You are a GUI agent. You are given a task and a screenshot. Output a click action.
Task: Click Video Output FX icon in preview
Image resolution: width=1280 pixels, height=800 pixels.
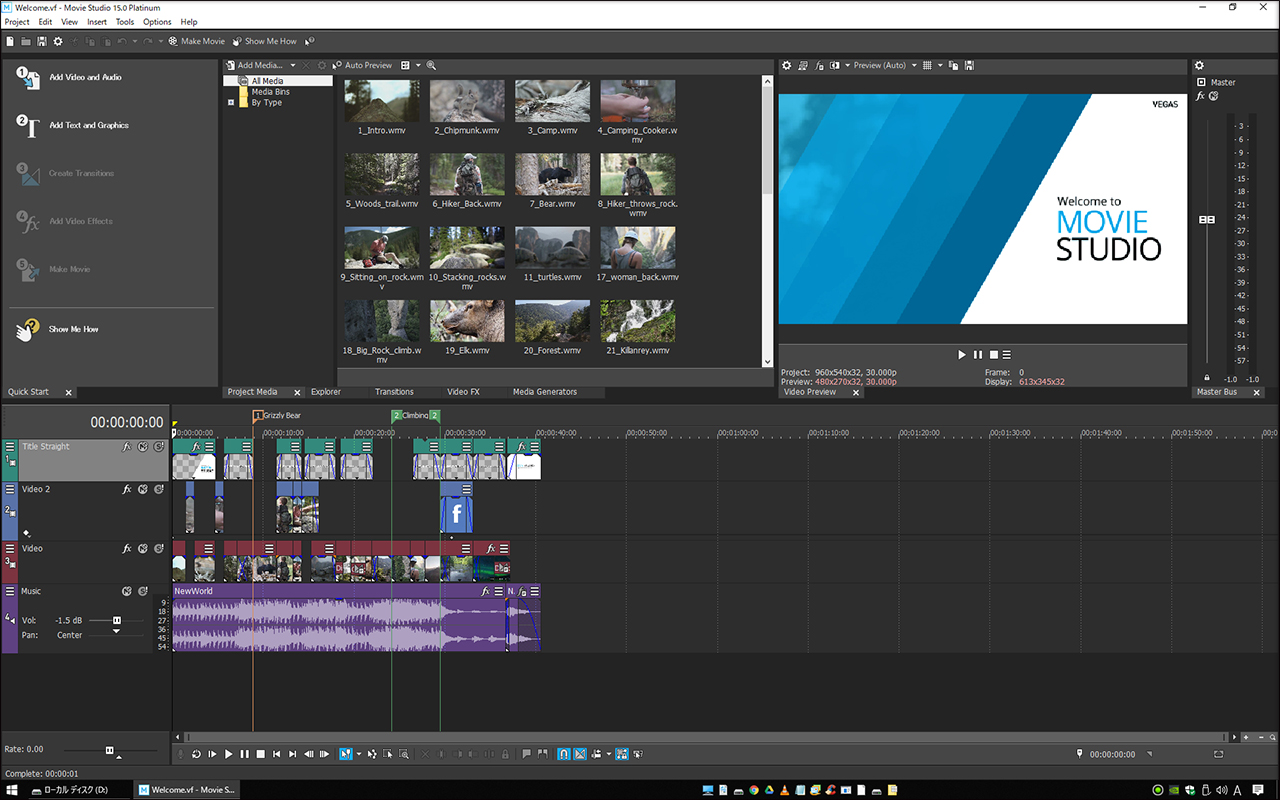point(820,65)
